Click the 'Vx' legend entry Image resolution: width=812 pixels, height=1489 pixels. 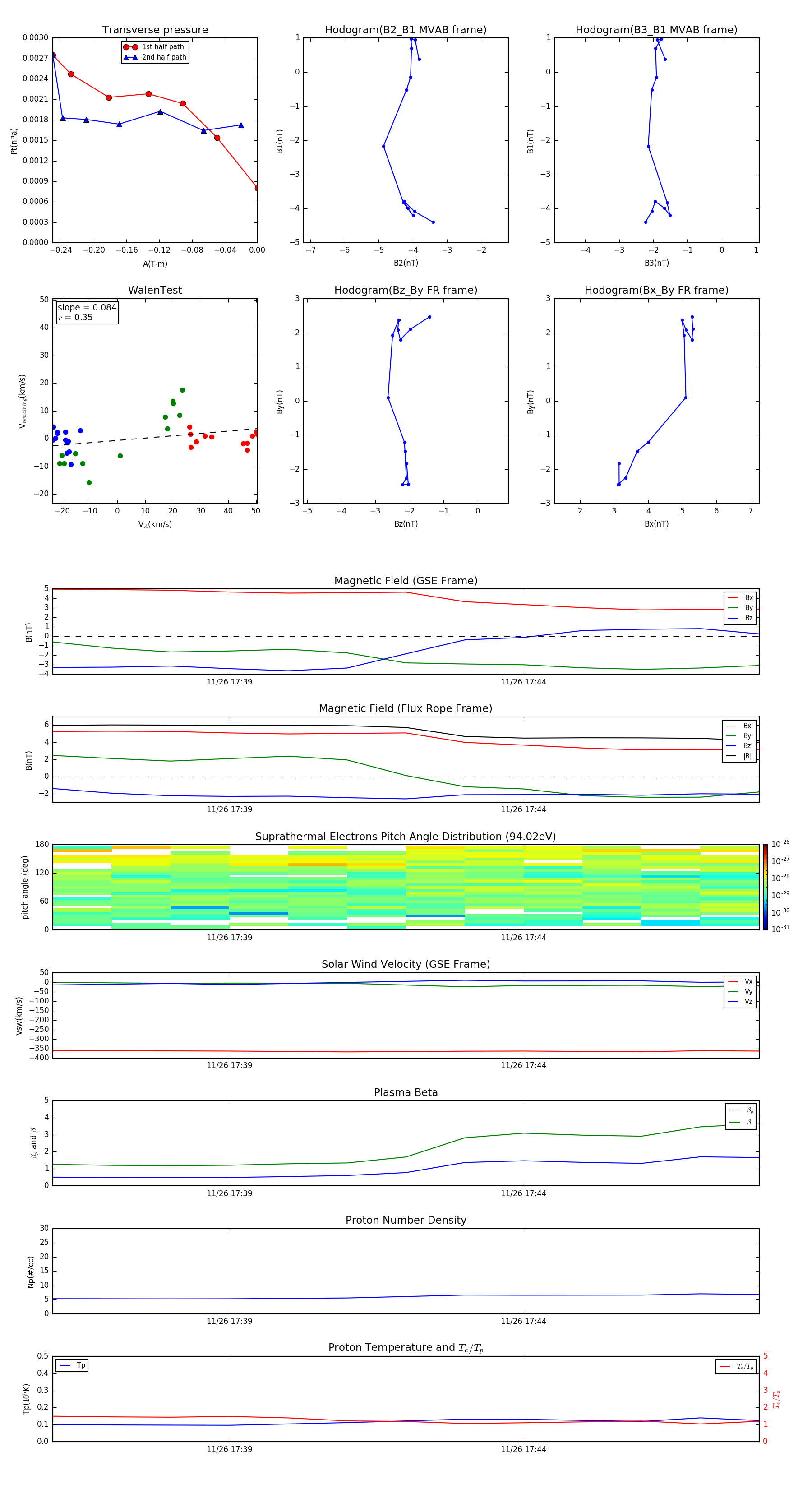tap(740, 981)
